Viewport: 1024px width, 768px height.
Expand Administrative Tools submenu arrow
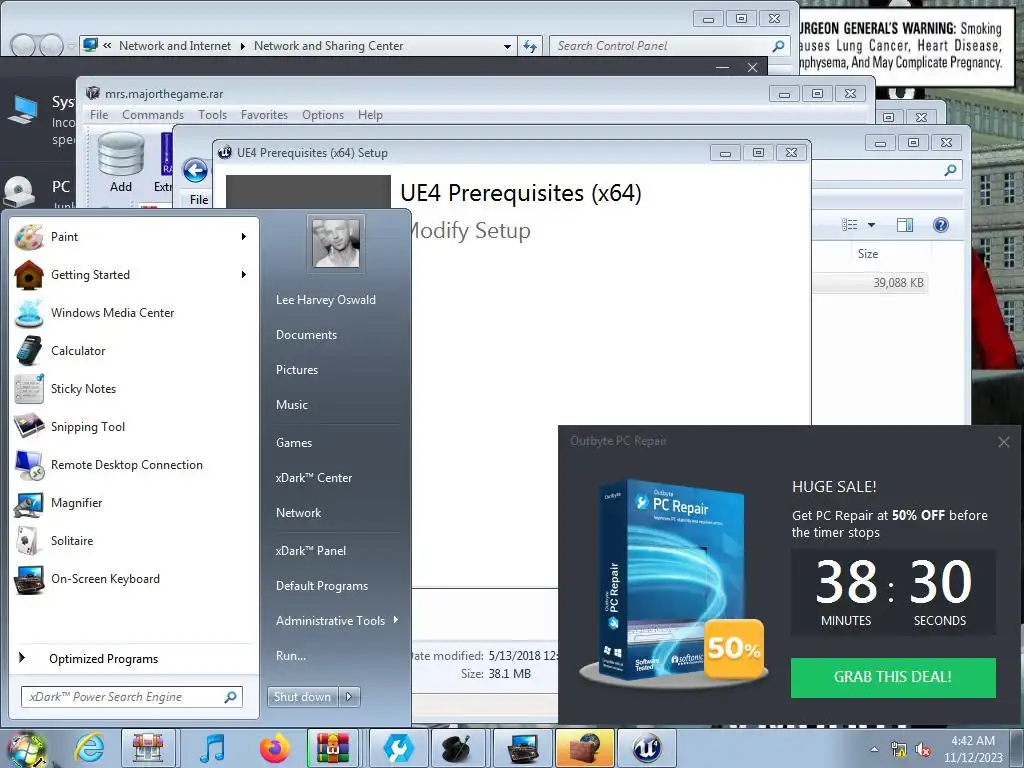pos(396,620)
